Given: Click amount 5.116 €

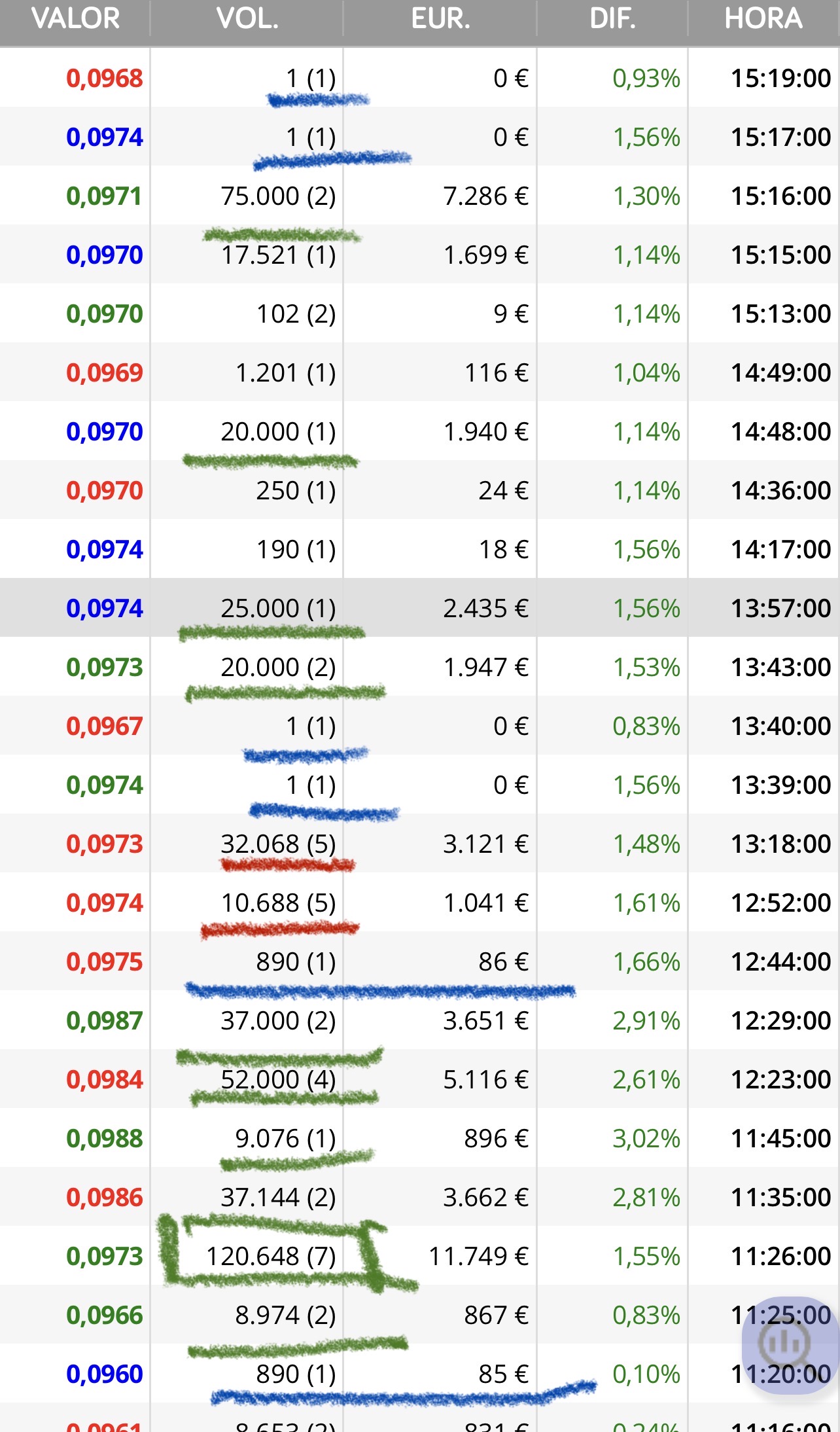Looking at the screenshot, I should [485, 1080].
